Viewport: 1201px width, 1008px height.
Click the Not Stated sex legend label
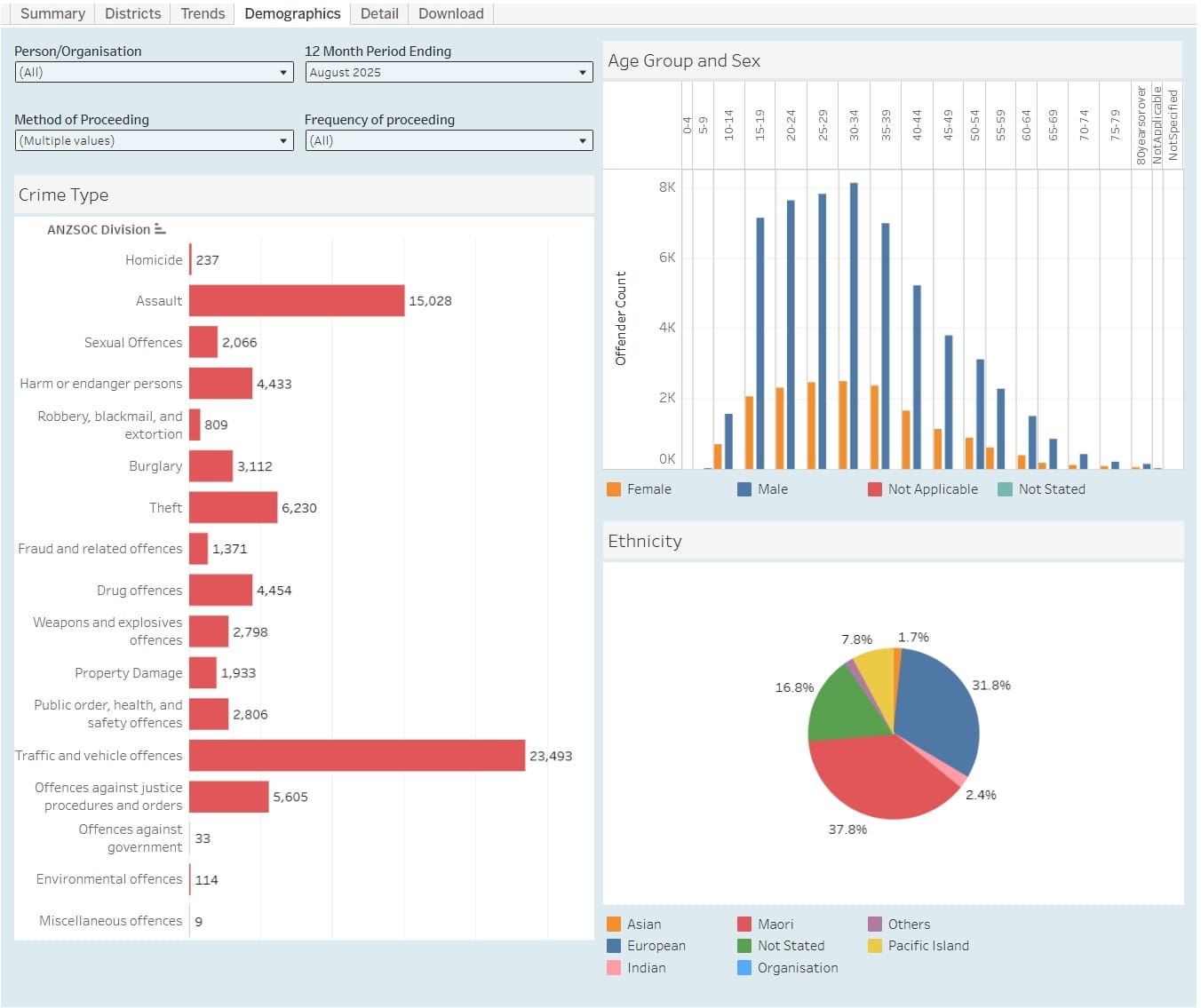1051,489
